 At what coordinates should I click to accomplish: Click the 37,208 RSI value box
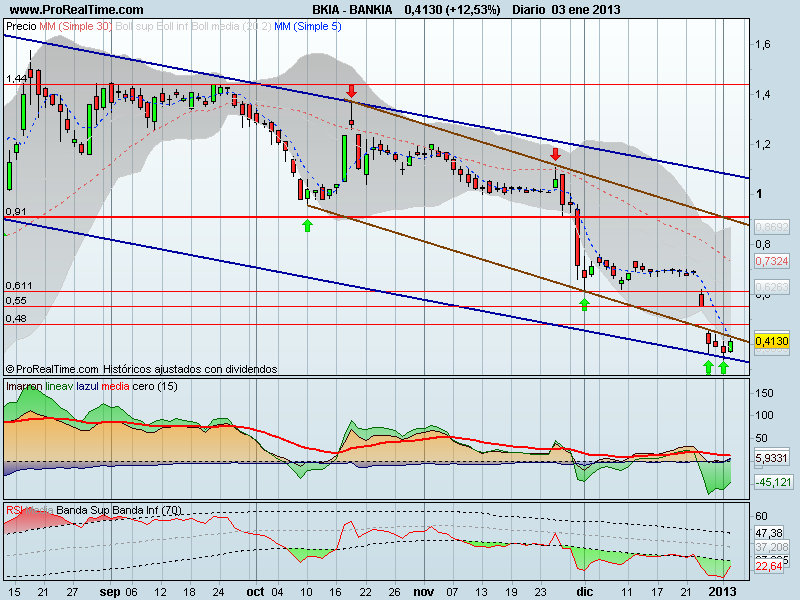[772, 547]
